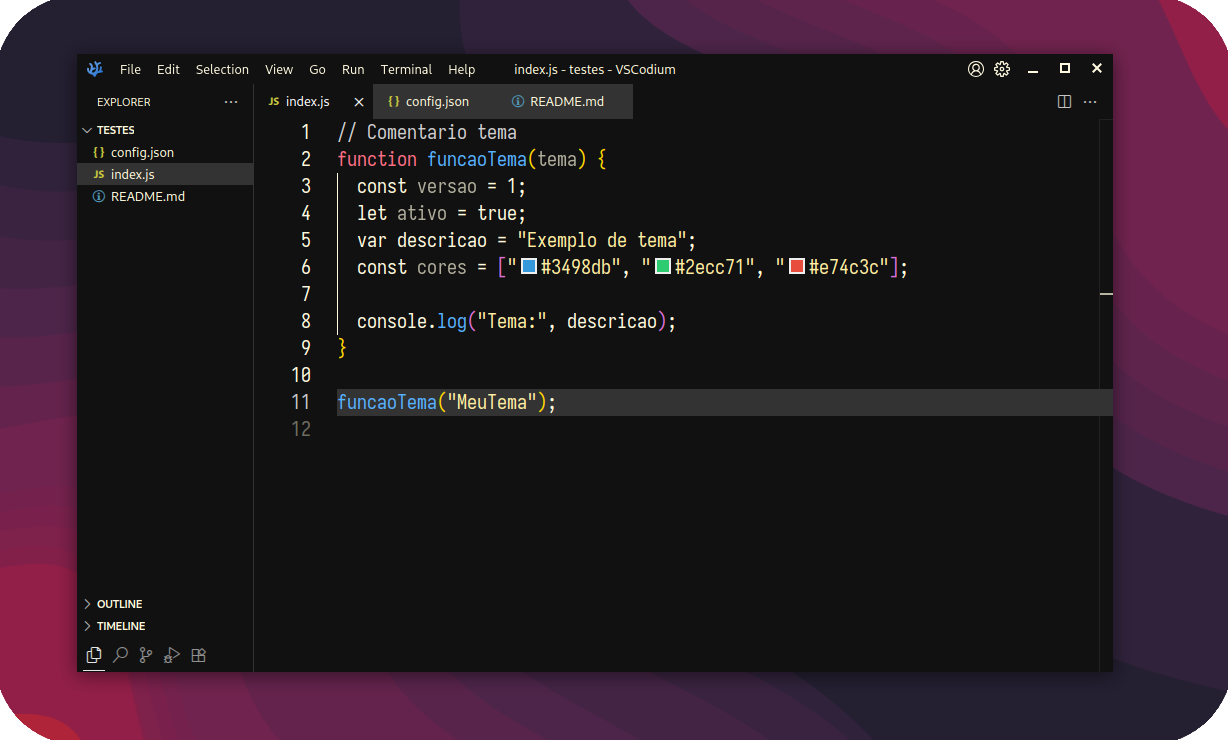This screenshot has height=740, width=1228.
Task: Click the blue #3498db color swatch
Action: click(529, 267)
